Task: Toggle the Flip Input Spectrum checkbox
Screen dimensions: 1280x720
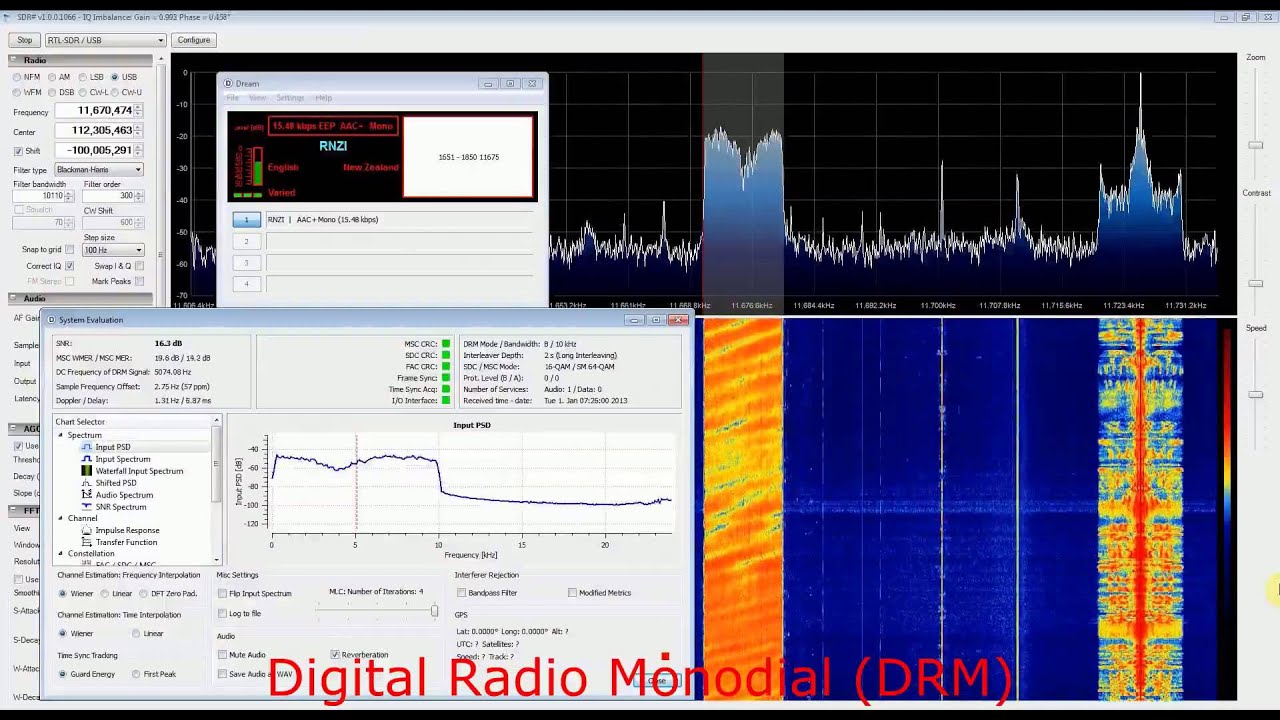Action: tap(223, 594)
